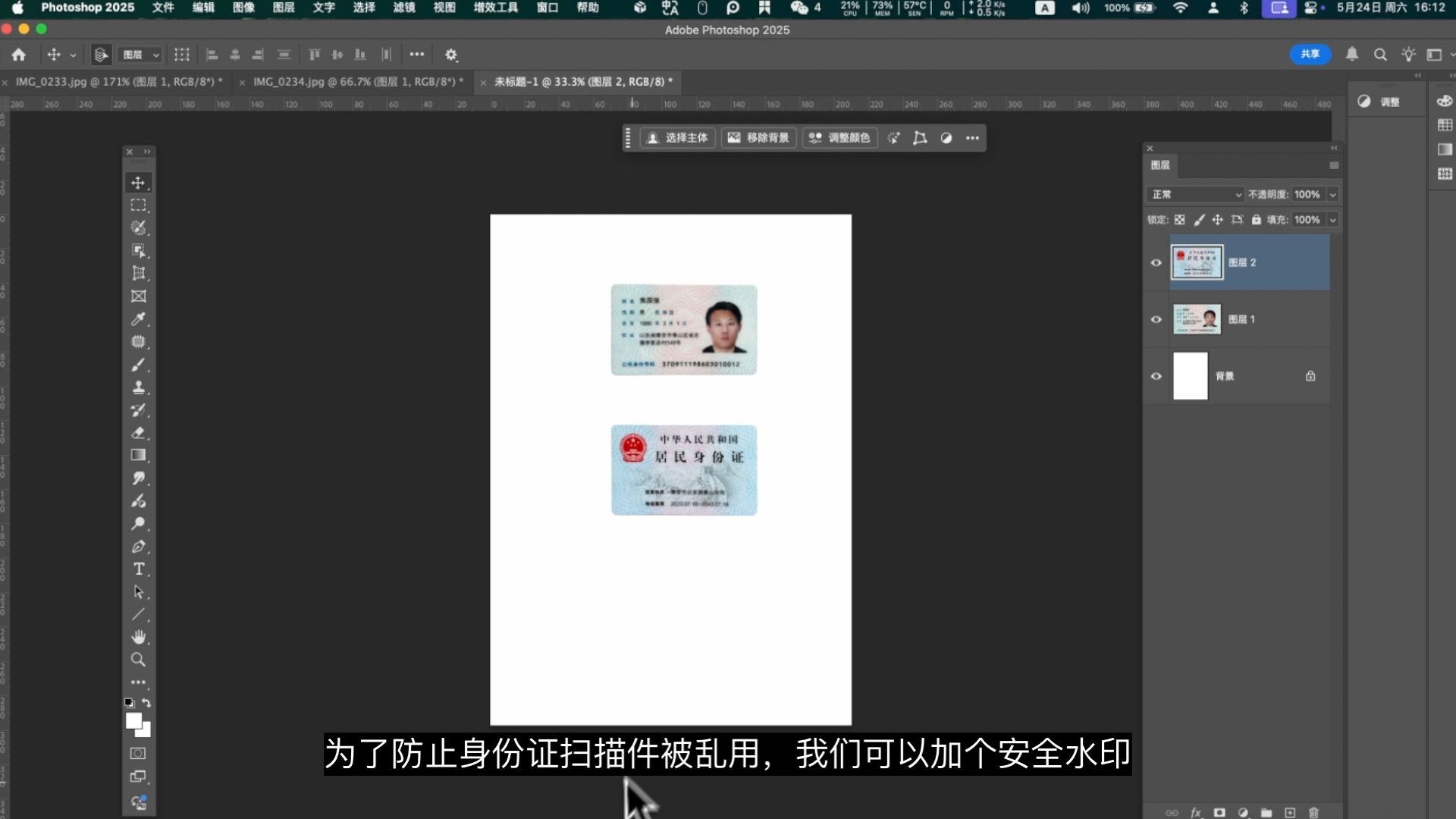Image resolution: width=1456 pixels, height=819 pixels.
Task: Click the 移除背景 button
Action: coord(758,138)
